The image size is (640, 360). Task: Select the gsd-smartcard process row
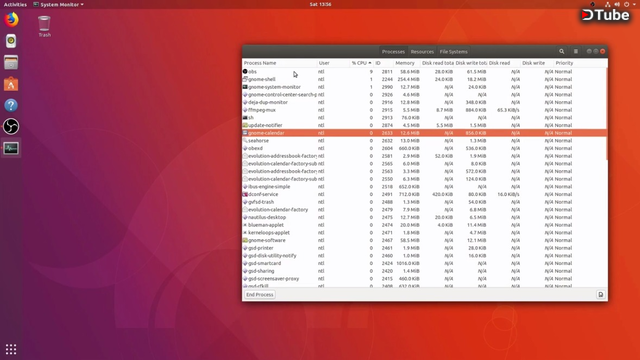coord(424,263)
